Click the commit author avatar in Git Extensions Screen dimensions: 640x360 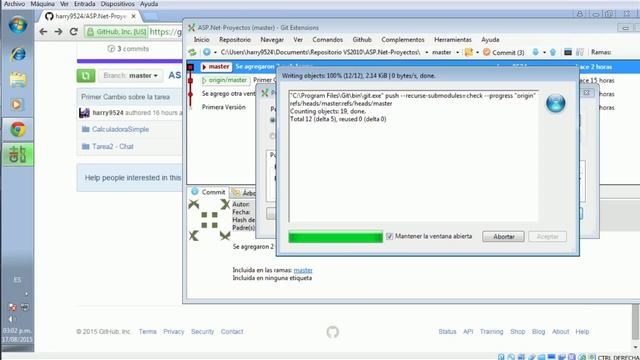pos(209,220)
